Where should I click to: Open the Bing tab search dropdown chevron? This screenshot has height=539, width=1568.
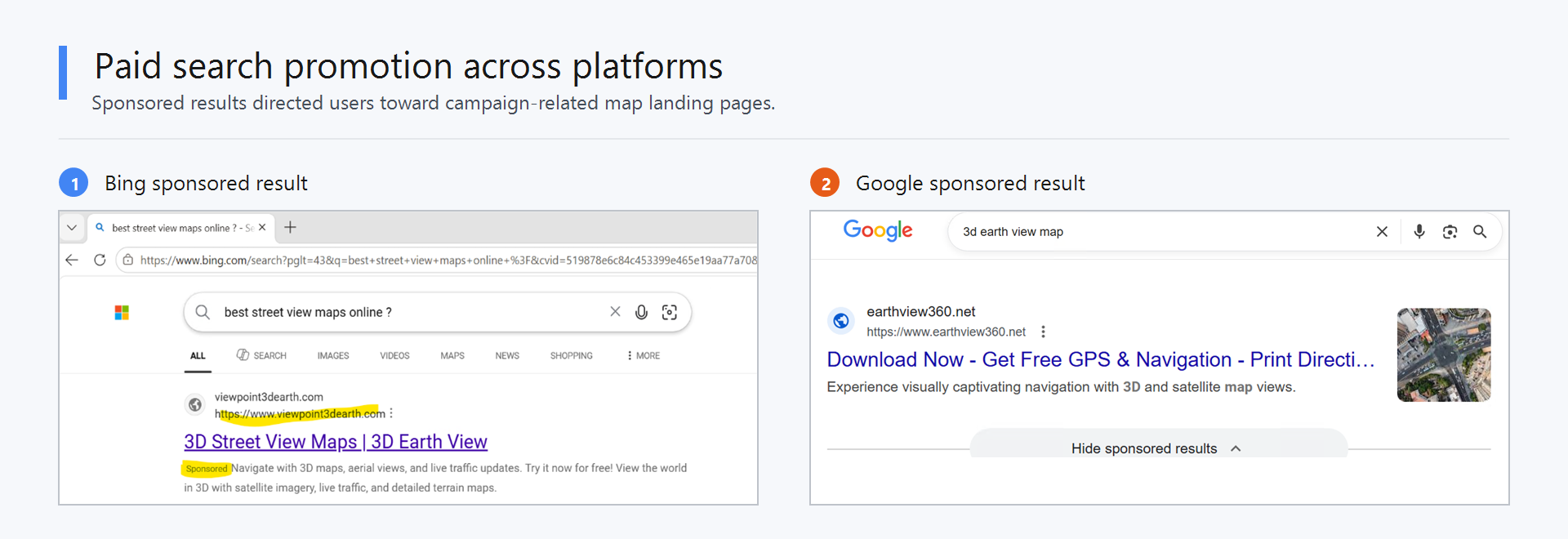72,228
